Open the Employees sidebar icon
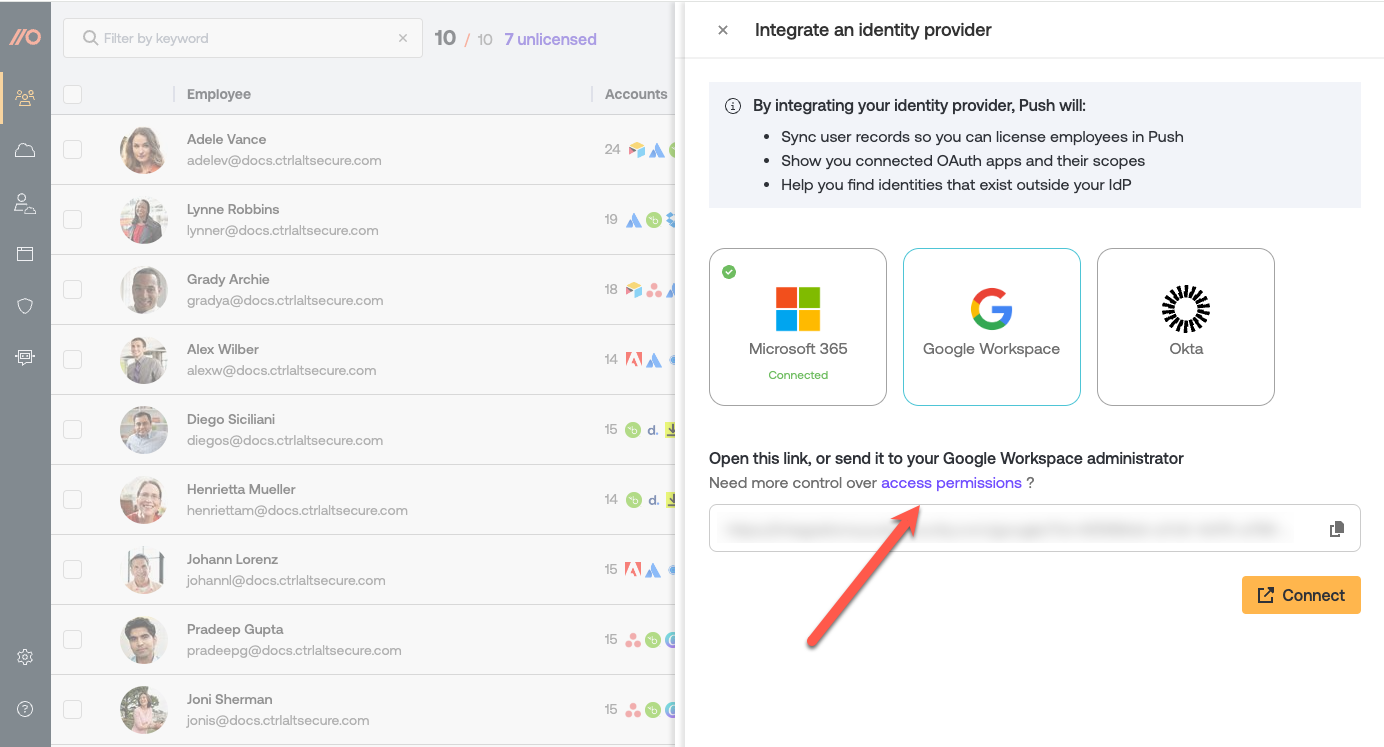The image size is (1384, 747). 25,98
